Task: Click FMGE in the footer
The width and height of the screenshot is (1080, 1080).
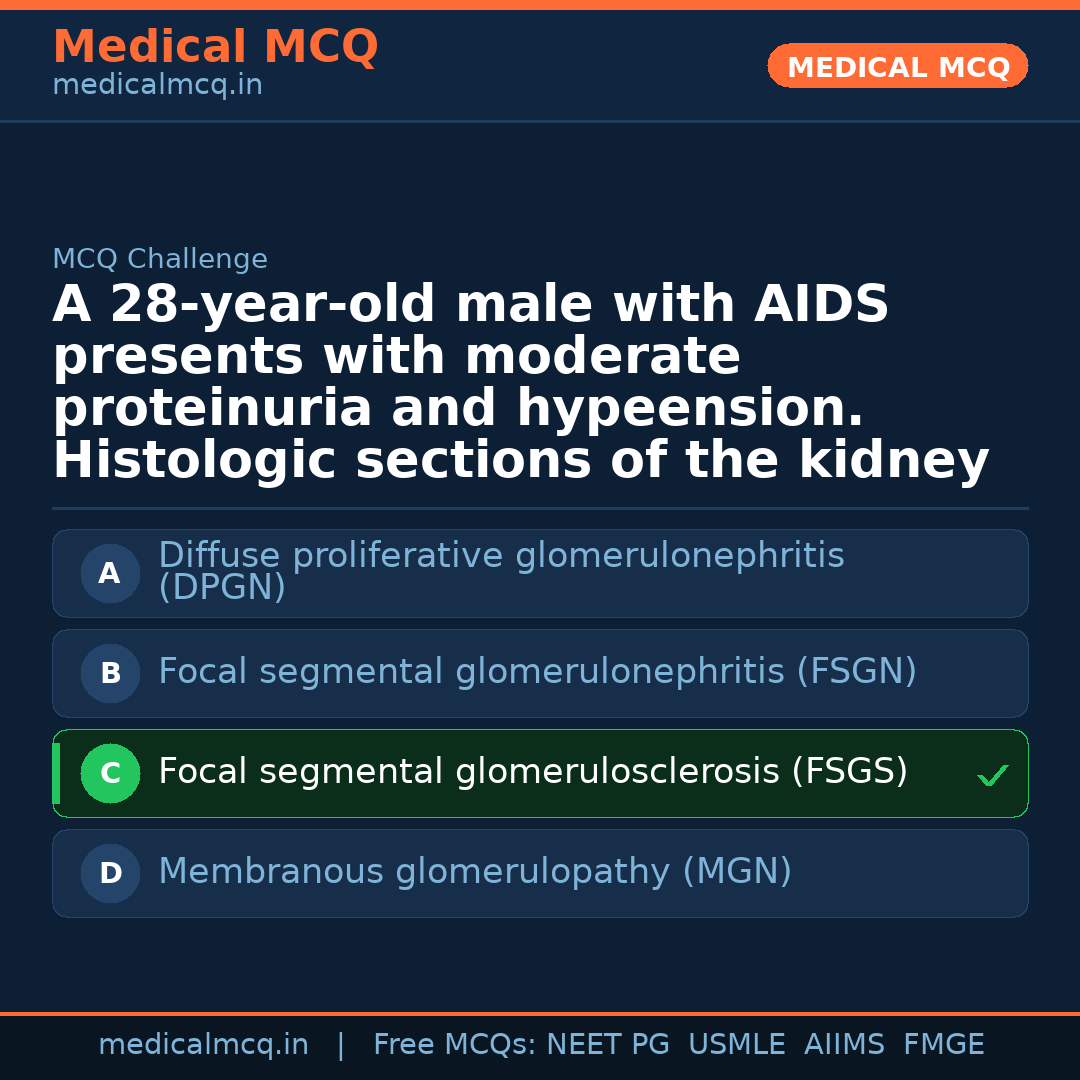Action: pos(943,1045)
